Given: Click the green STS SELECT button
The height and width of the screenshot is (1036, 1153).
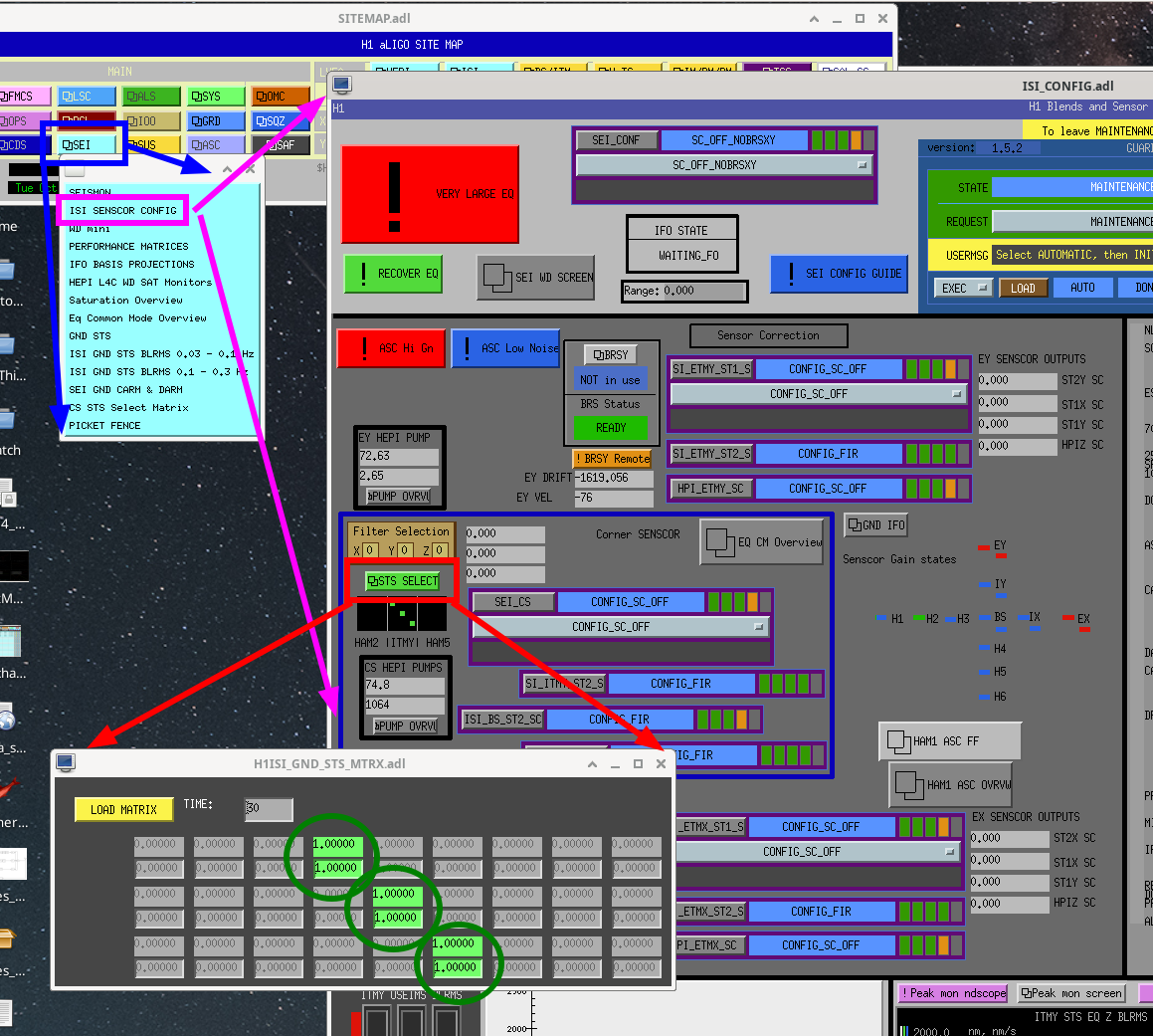Looking at the screenshot, I should click(402, 580).
